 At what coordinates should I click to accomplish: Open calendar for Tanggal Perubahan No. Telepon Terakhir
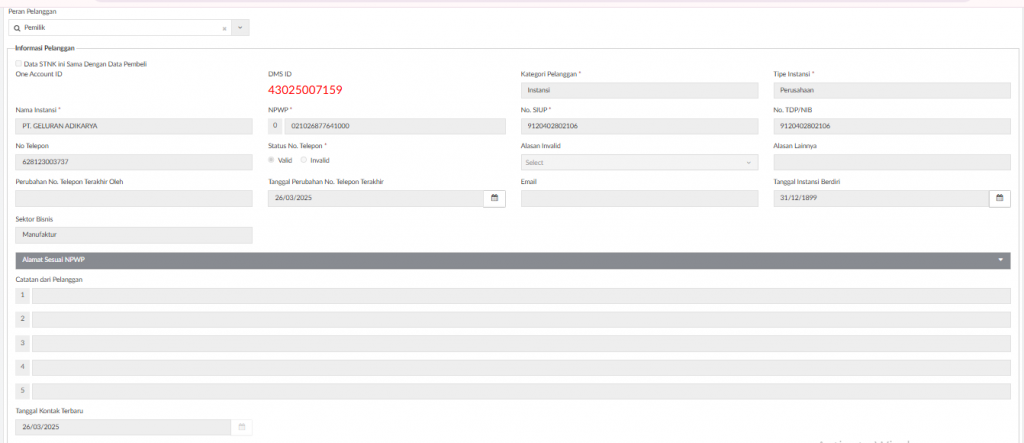pyautogui.click(x=494, y=199)
